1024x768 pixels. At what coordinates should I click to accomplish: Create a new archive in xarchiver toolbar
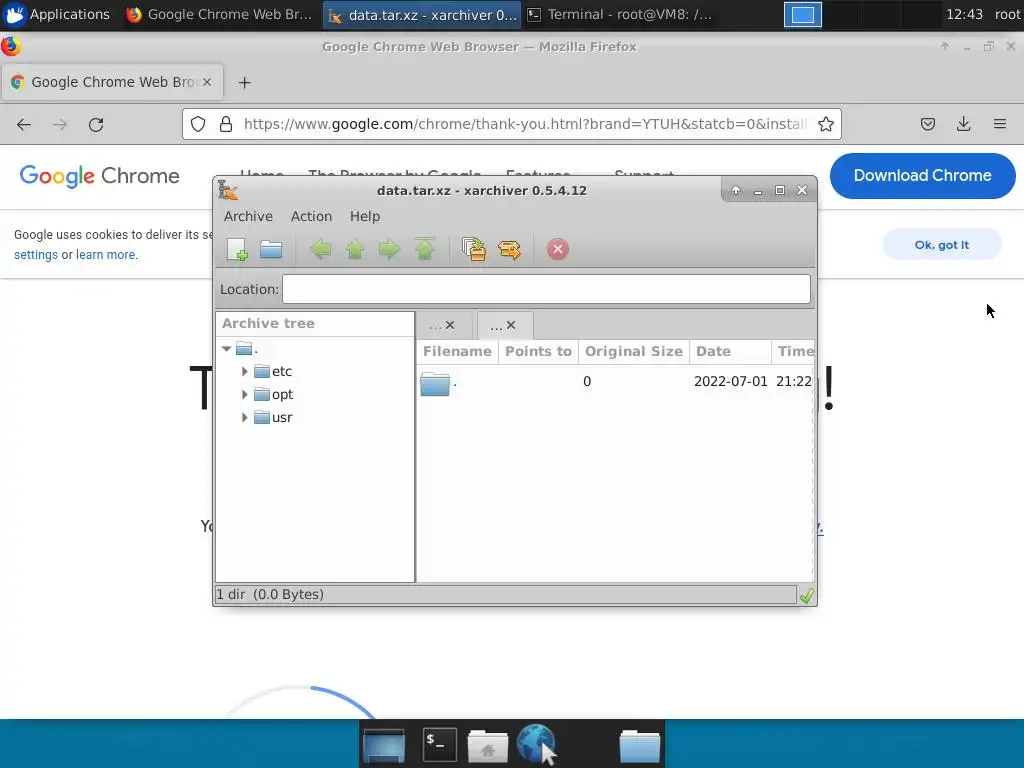237,249
